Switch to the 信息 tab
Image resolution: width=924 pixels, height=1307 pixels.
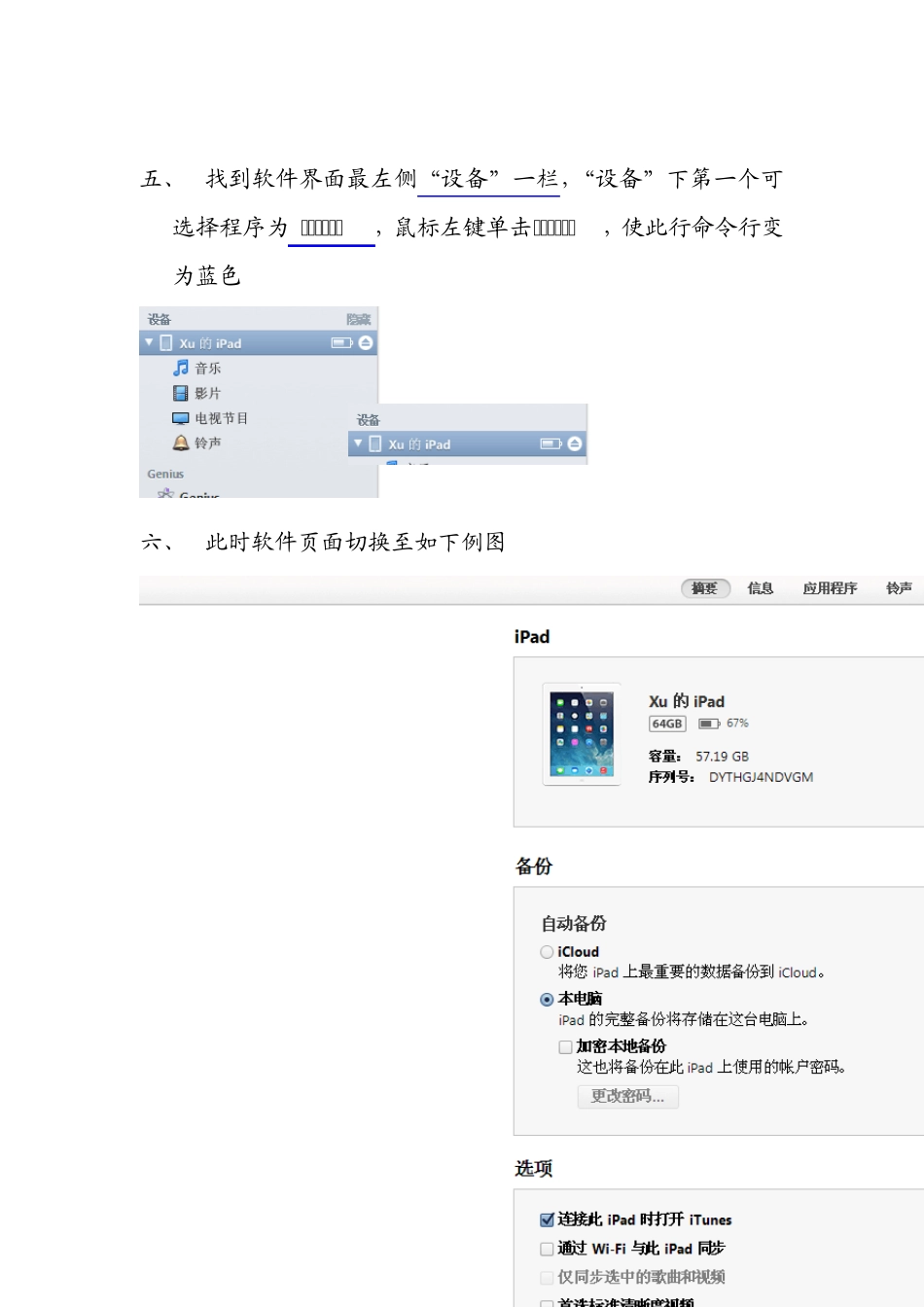pyautogui.click(x=761, y=588)
